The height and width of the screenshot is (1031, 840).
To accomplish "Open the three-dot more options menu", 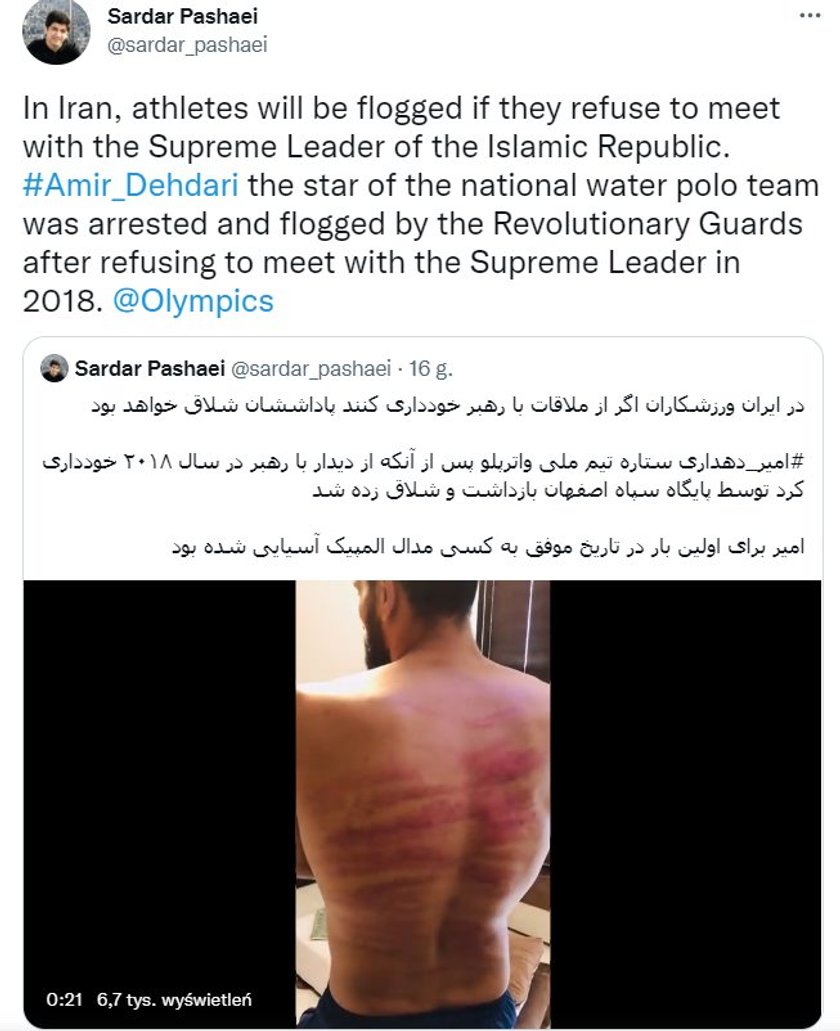I will (x=810, y=15).
